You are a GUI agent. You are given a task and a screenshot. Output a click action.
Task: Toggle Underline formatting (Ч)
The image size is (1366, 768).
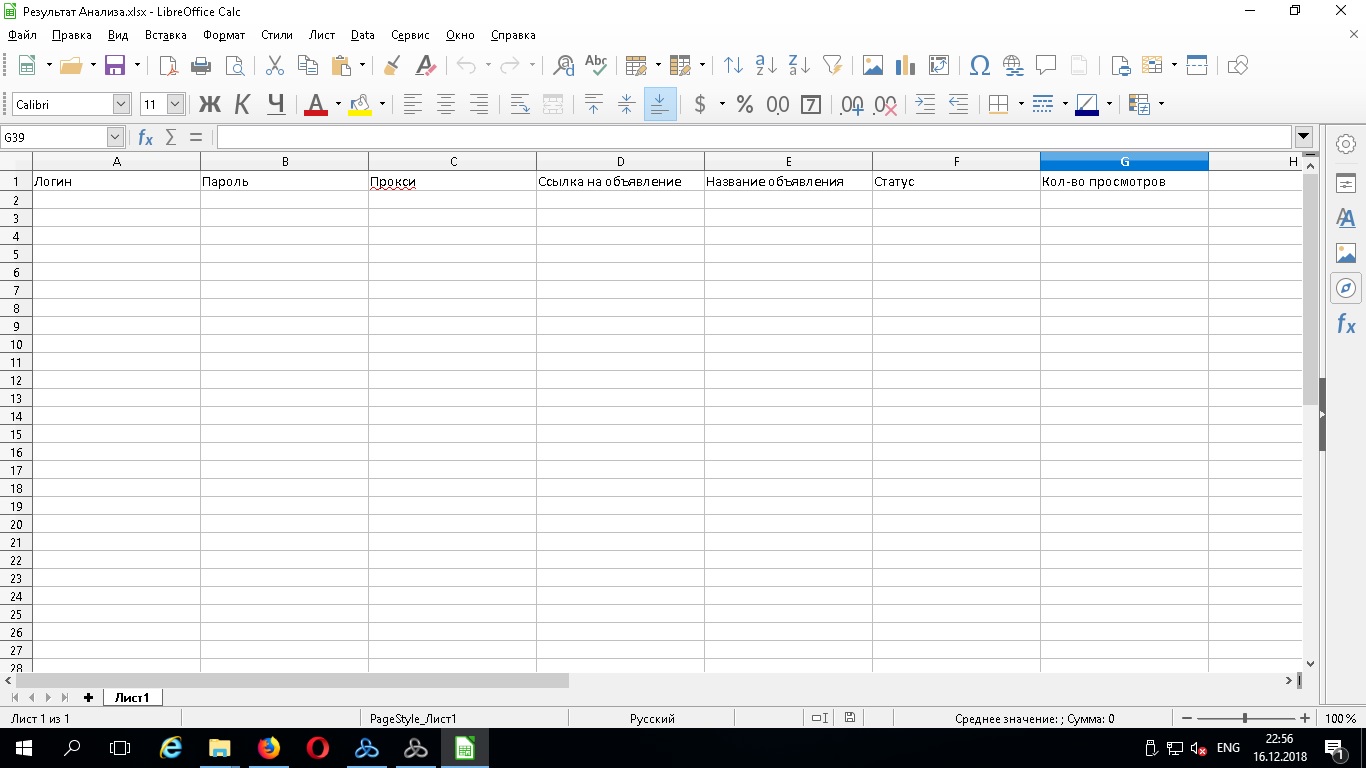(x=276, y=105)
